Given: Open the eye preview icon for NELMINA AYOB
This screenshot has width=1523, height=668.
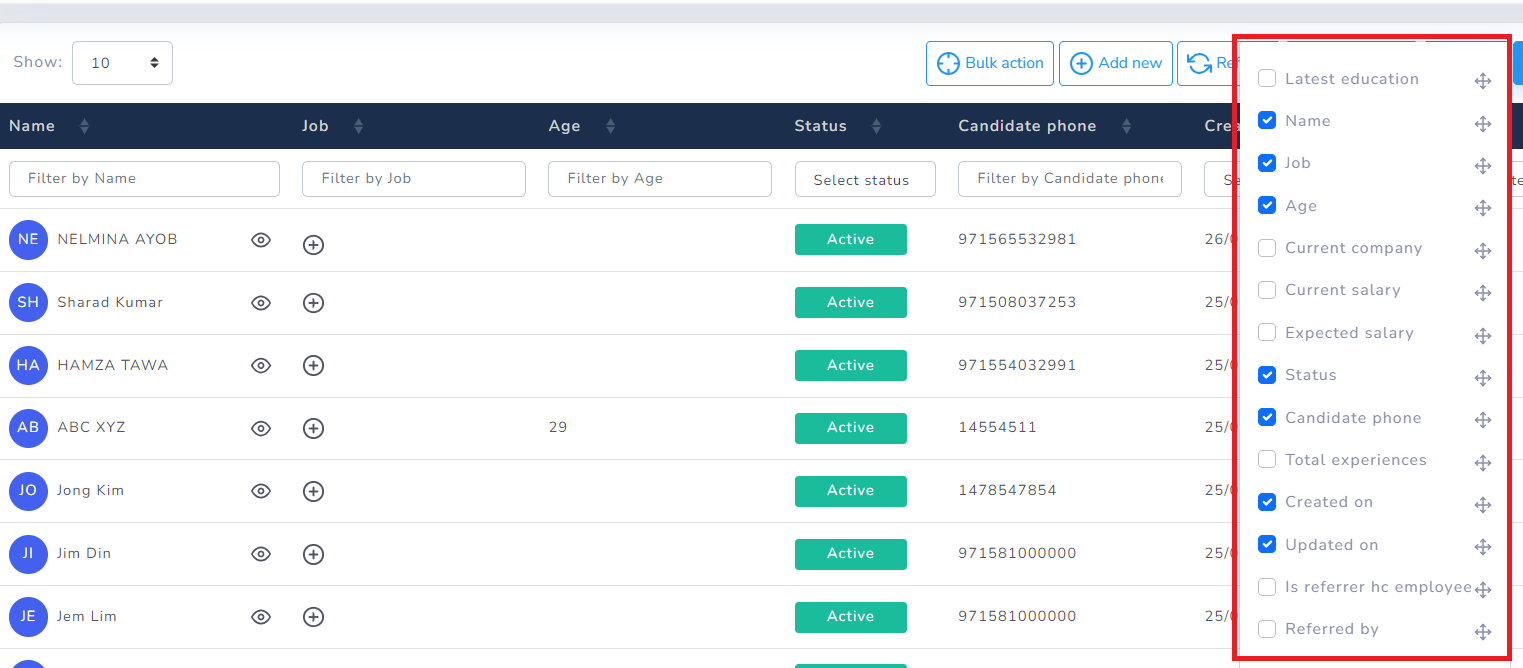Looking at the screenshot, I should pyautogui.click(x=261, y=240).
